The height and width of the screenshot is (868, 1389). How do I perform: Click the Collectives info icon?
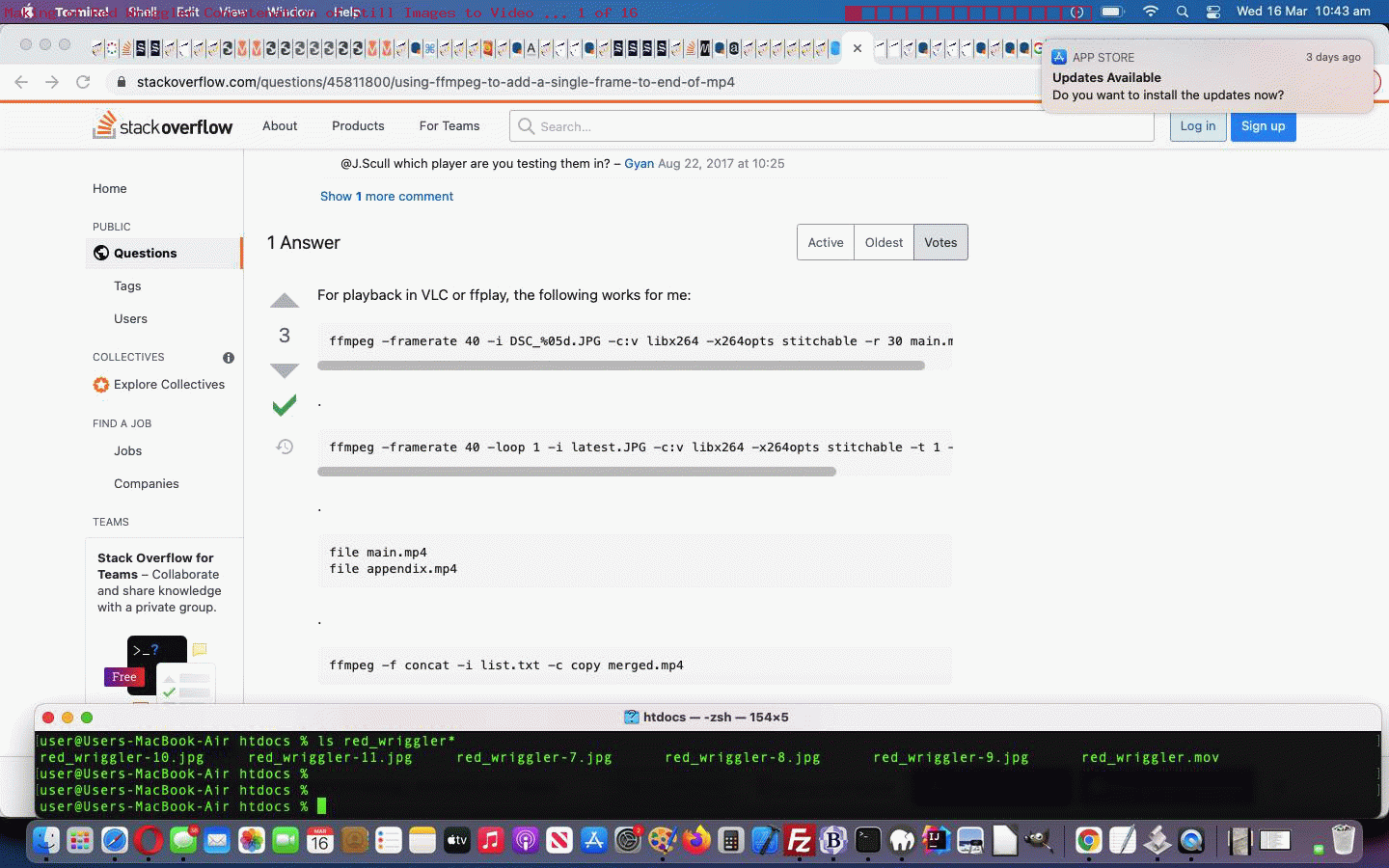coord(229,358)
